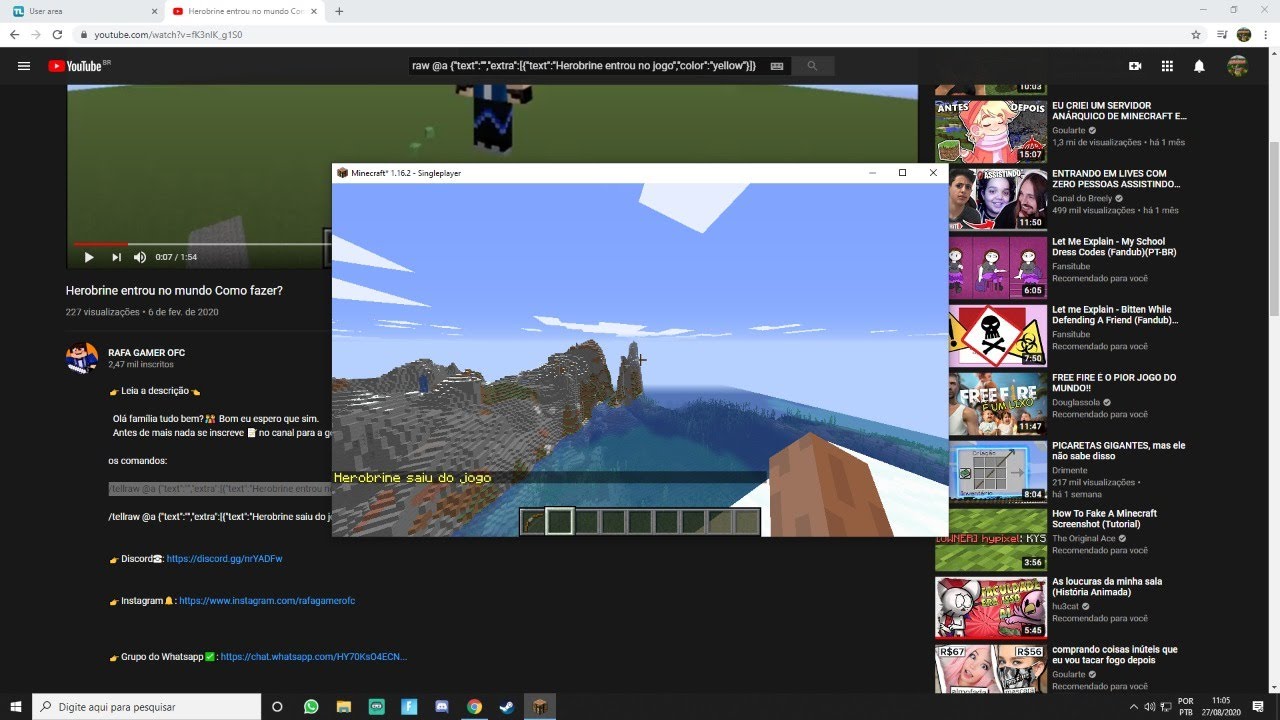Open Steam from the taskbar

tap(507, 707)
